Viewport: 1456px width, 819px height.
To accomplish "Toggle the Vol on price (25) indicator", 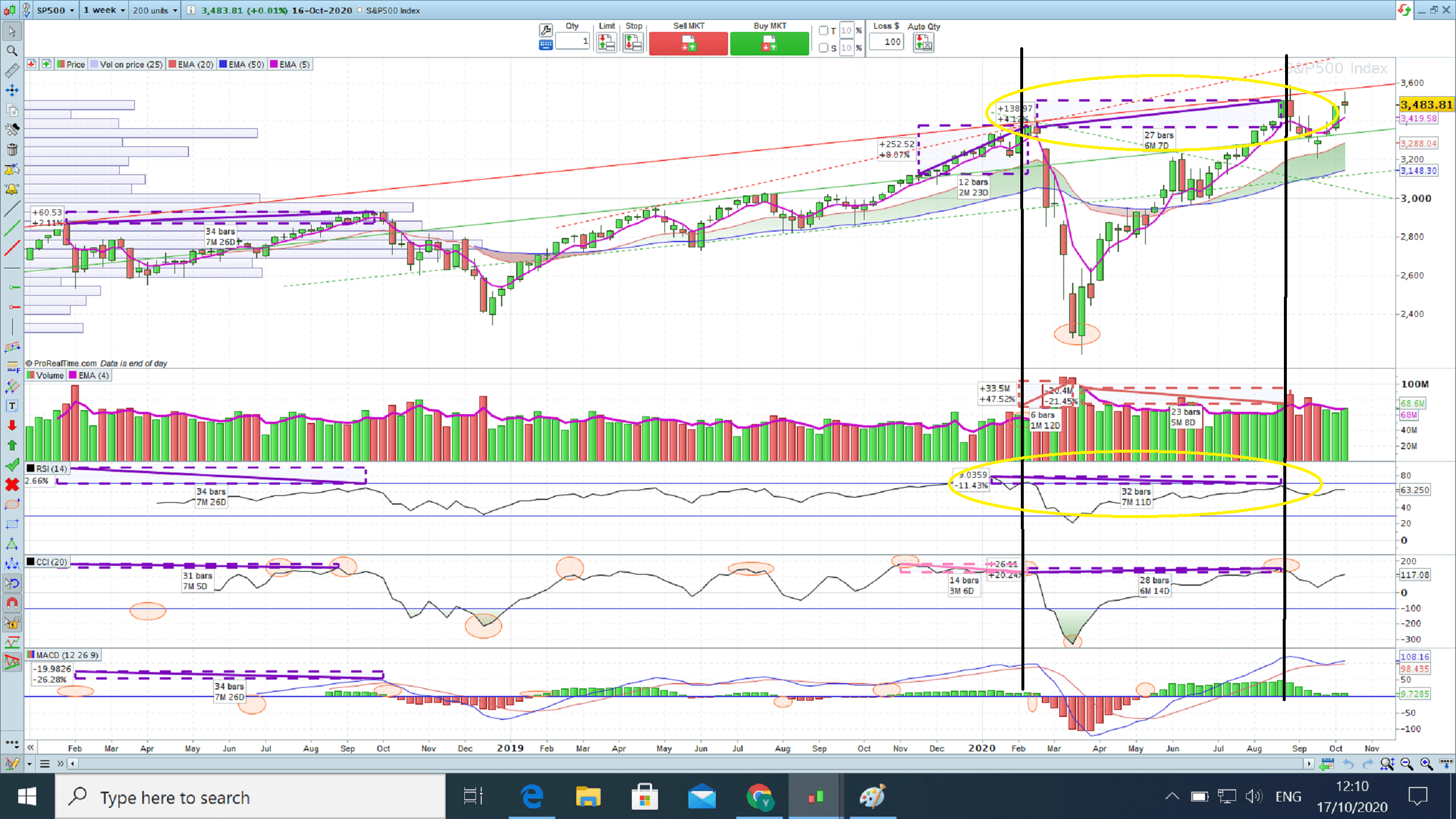I will pos(127,64).
